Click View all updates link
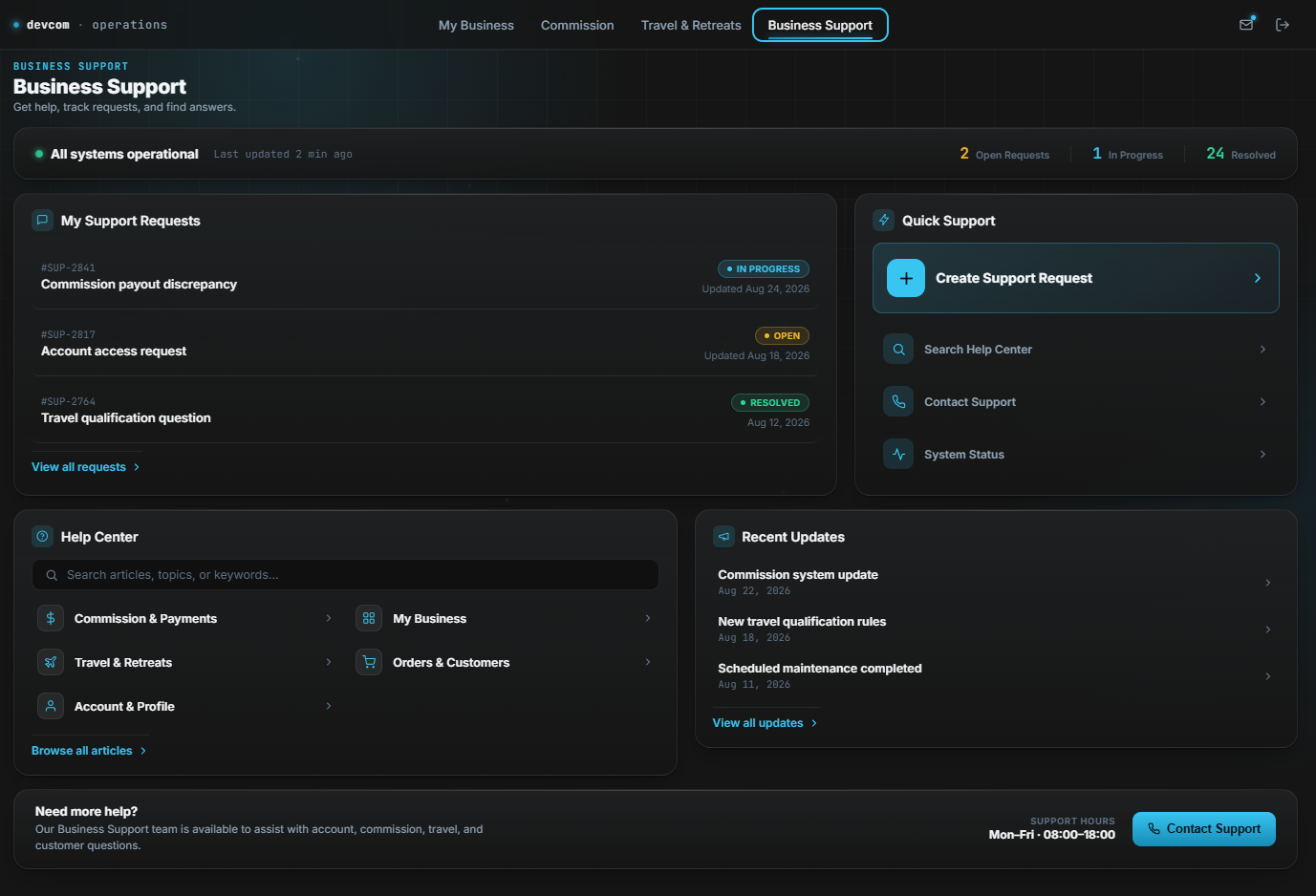1316x896 pixels. [765, 723]
